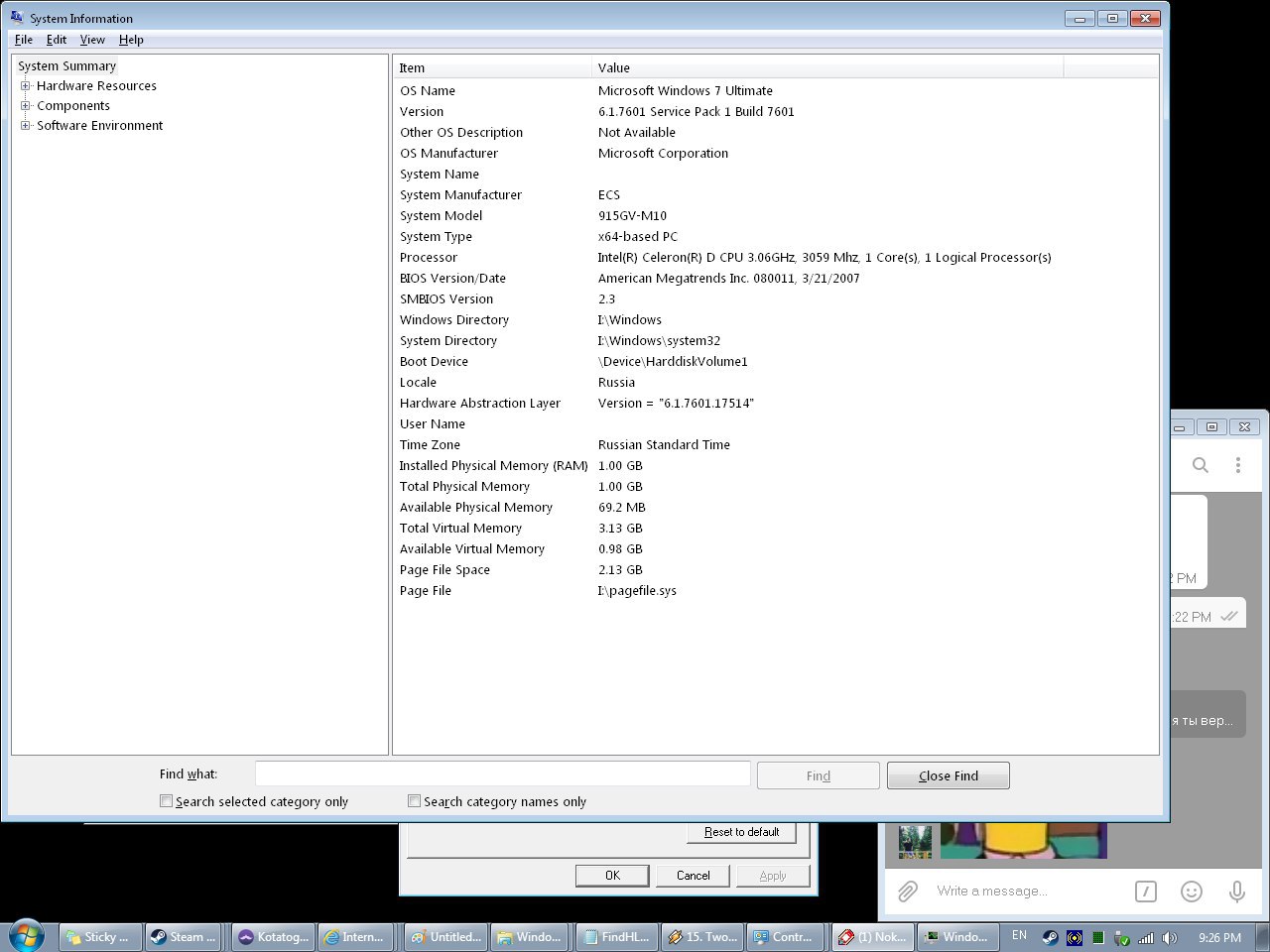Click the round blue-yellow tray icon
This screenshot has width=1270, height=952.
pos(1075,937)
